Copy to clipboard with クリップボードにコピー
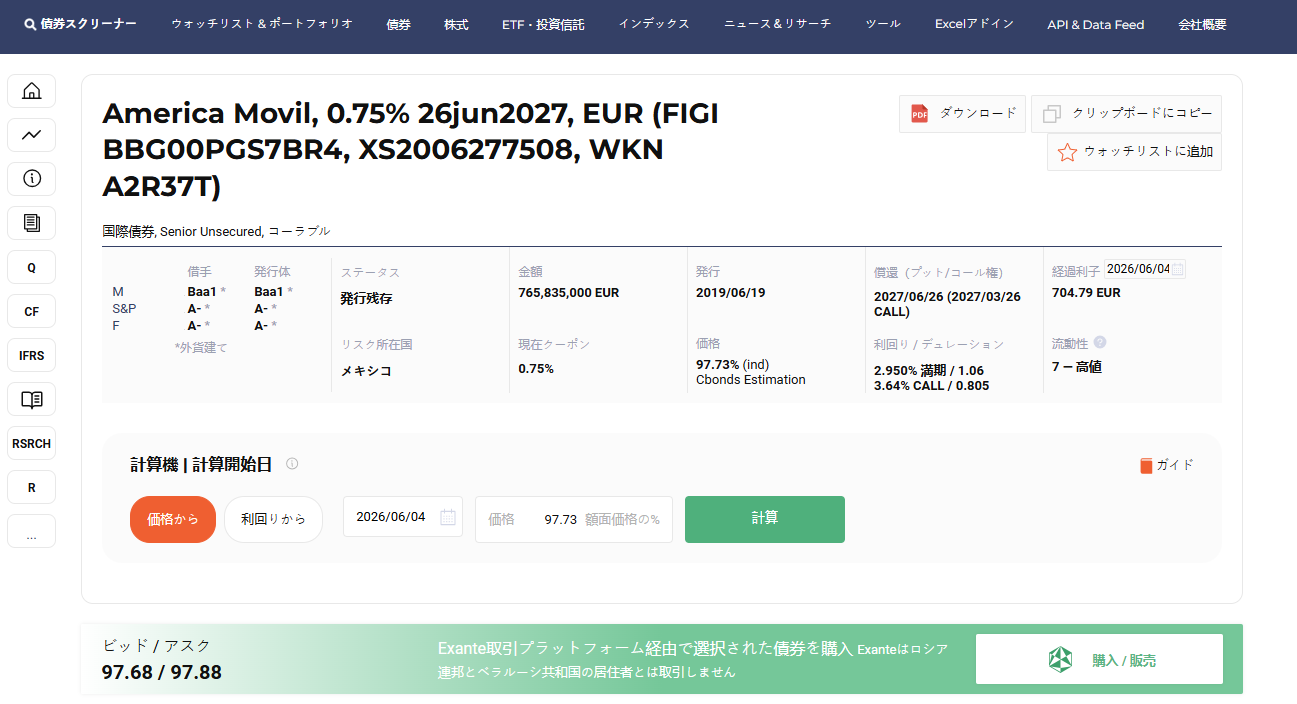The width and height of the screenshot is (1297, 704). point(1126,114)
